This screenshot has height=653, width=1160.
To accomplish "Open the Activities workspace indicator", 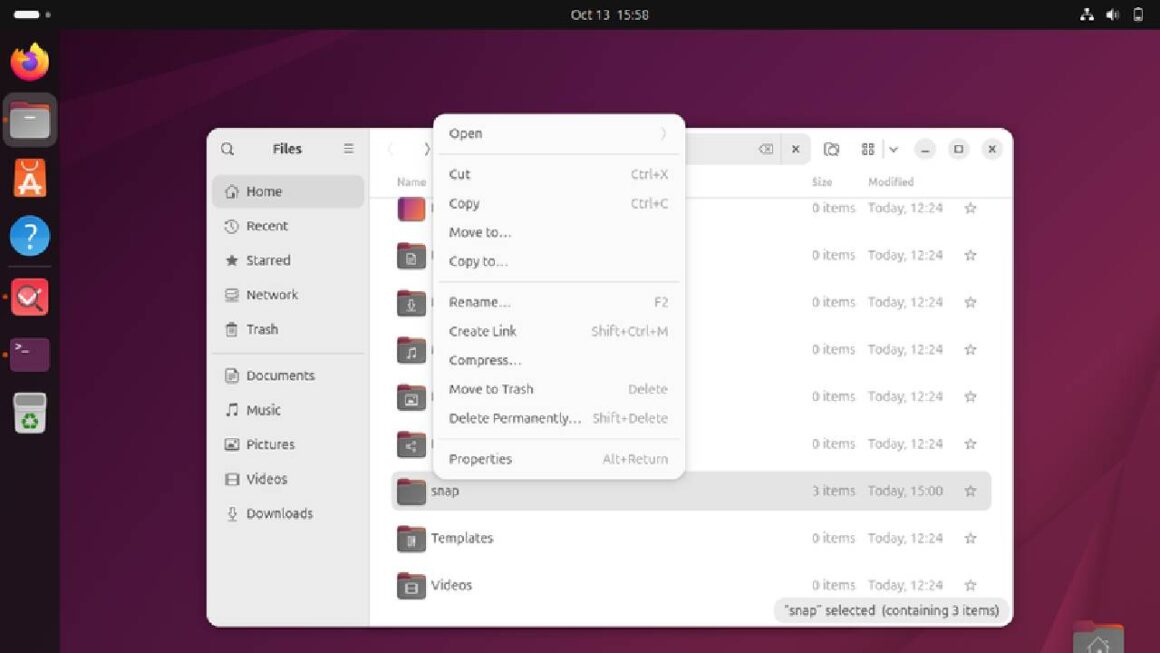I will tap(32, 15).
